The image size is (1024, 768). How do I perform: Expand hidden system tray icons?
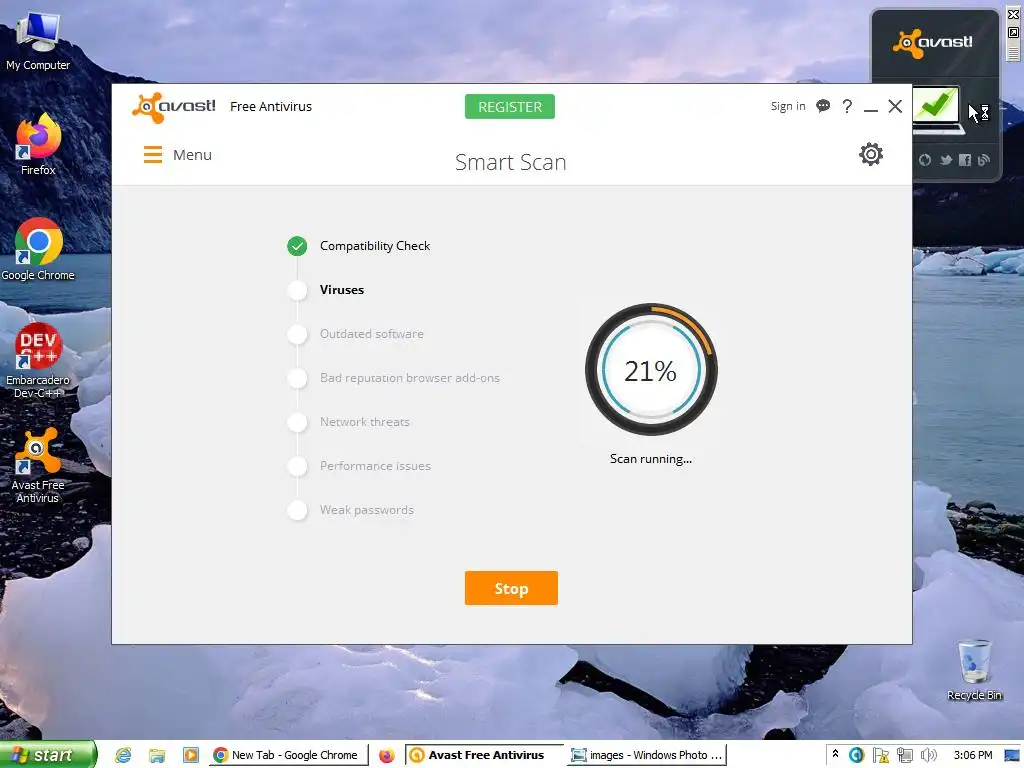(835, 755)
